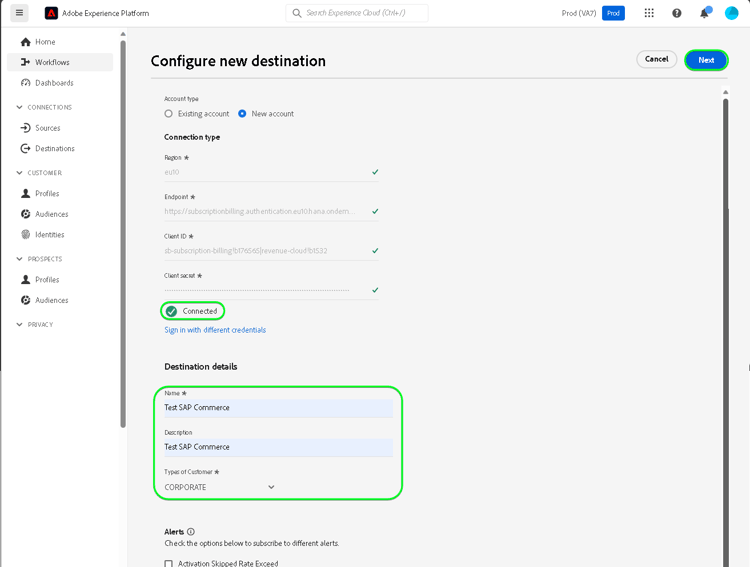
Task: Open Destinations in the sidebar
Action: tap(54, 148)
